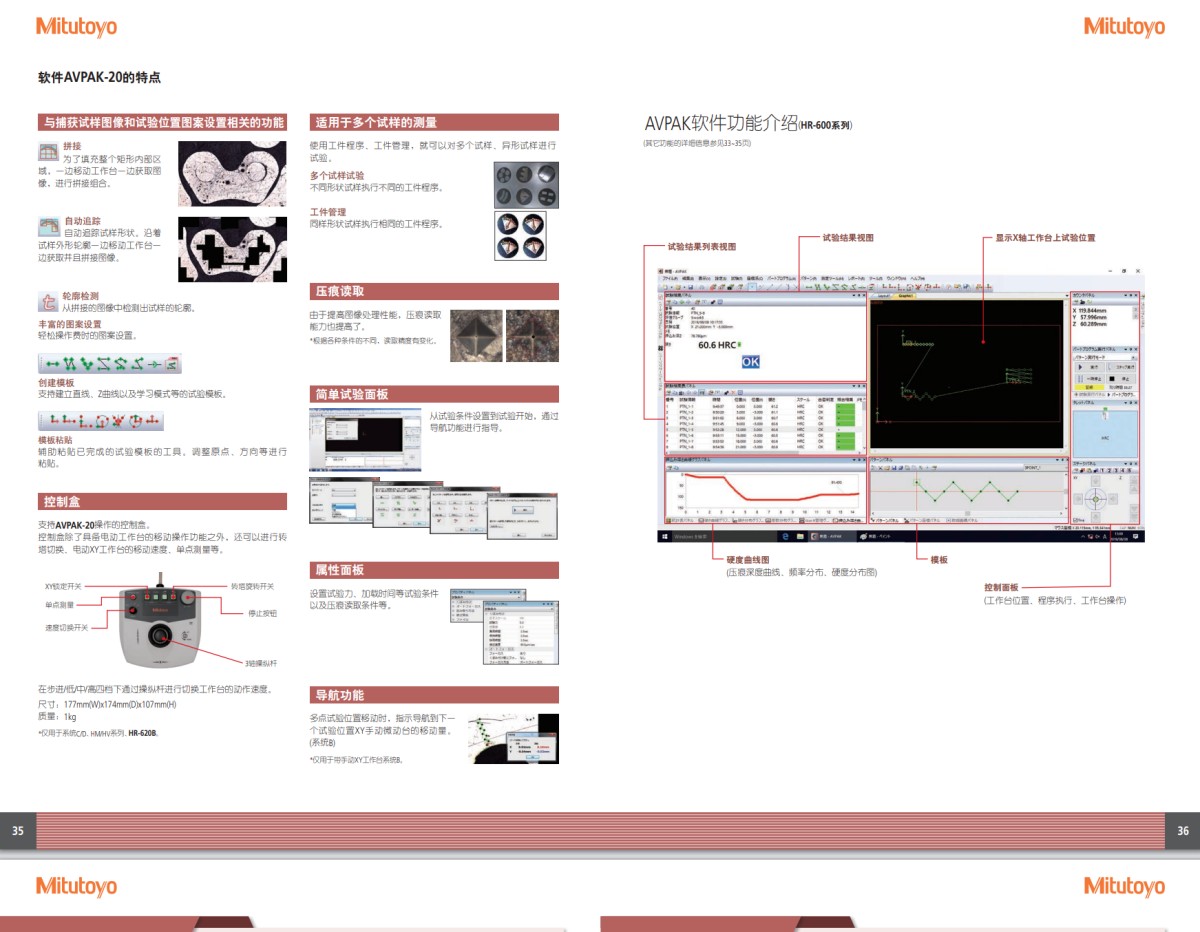
Task: Click the 简单试验面板 section header
Action: coord(434,394)
